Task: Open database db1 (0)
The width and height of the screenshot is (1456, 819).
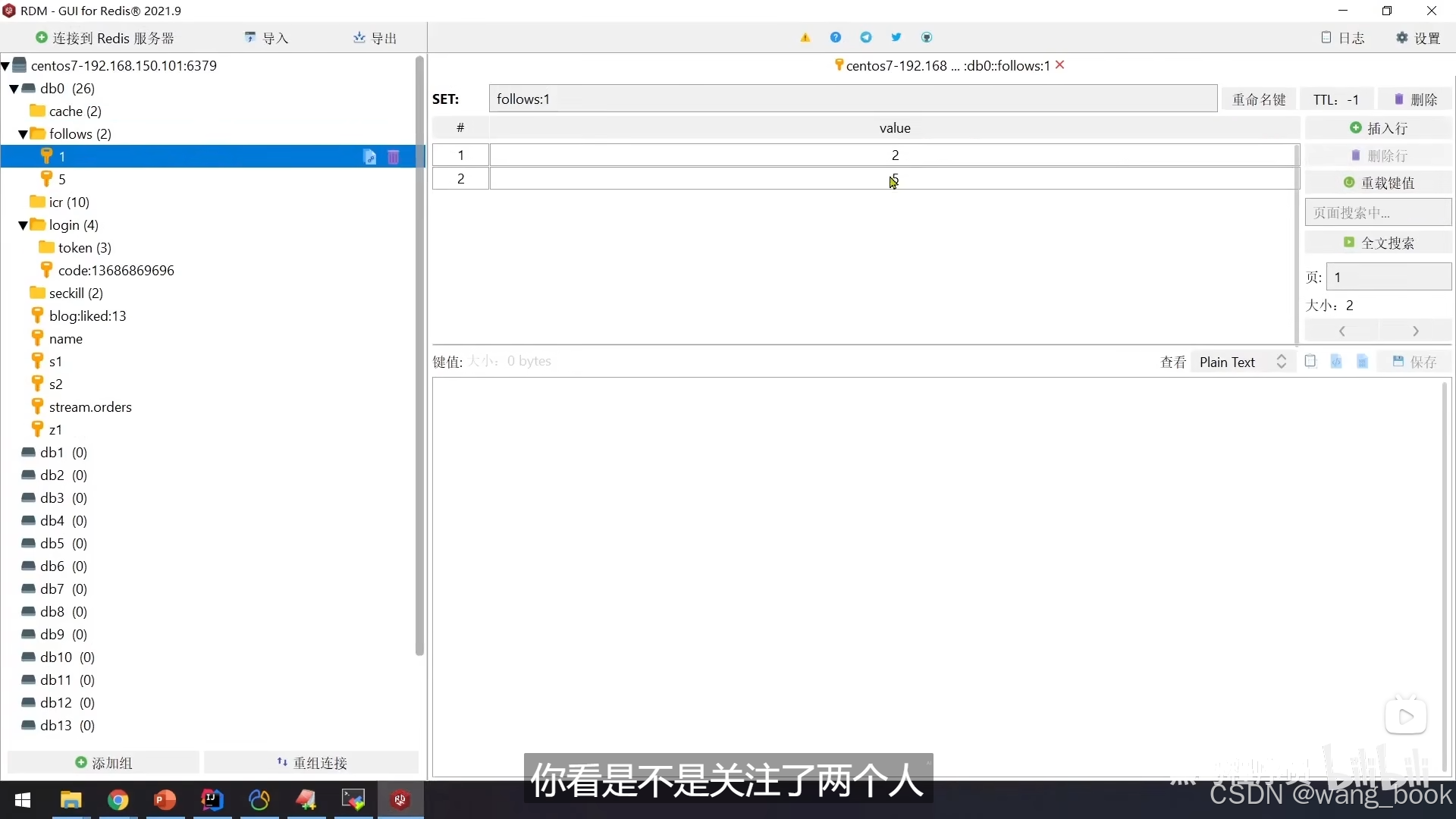Action: tap(55, 453)
